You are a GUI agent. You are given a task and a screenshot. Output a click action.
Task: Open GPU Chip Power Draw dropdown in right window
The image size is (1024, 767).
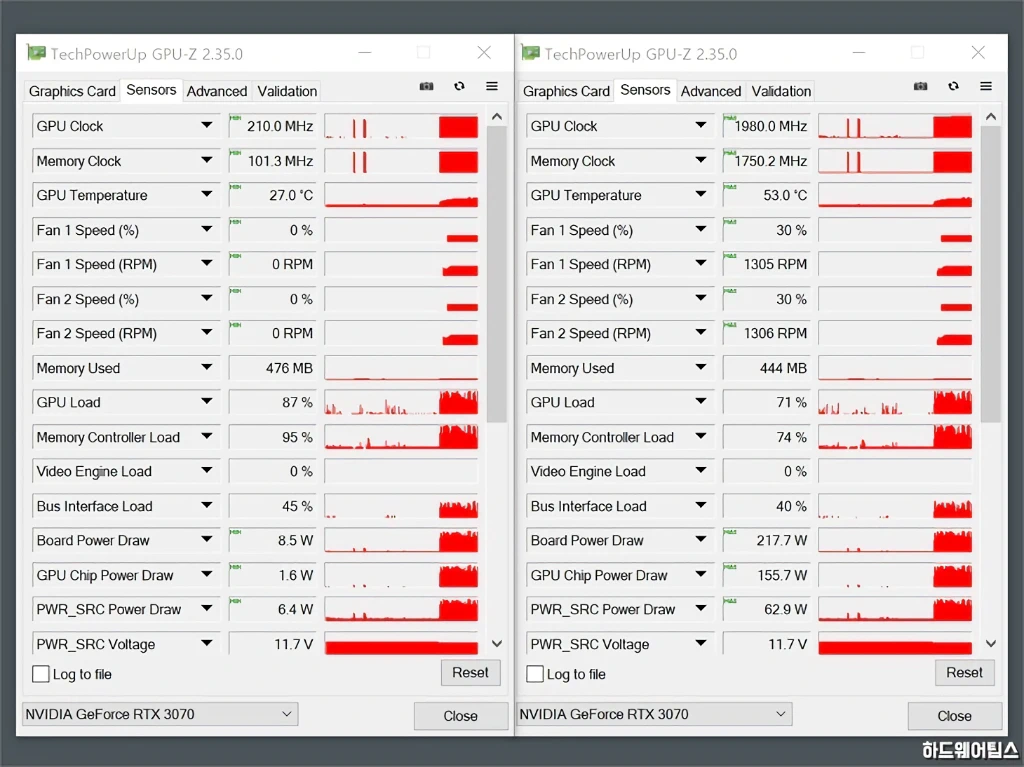point(701,575)
